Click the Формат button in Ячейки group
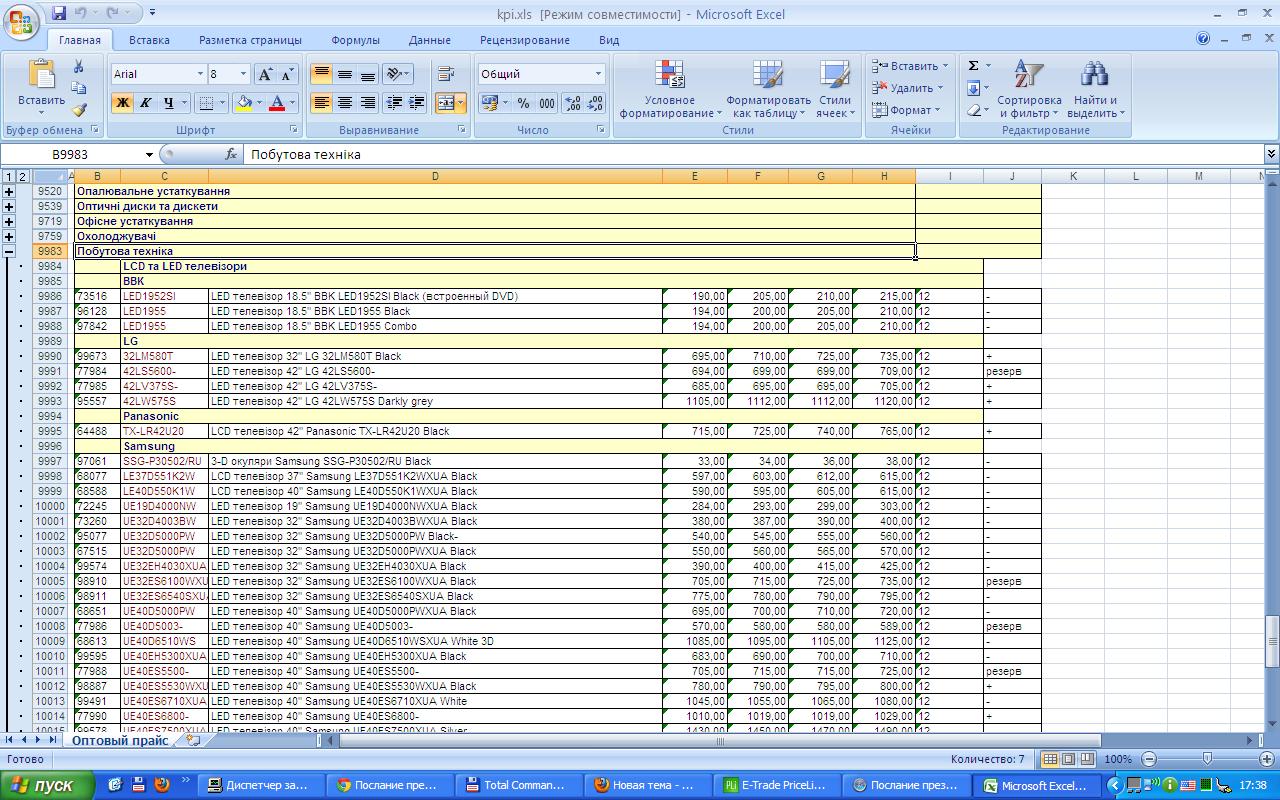Image resolution: width=1280 pixels, height=800 pixels. click(907, 110)
